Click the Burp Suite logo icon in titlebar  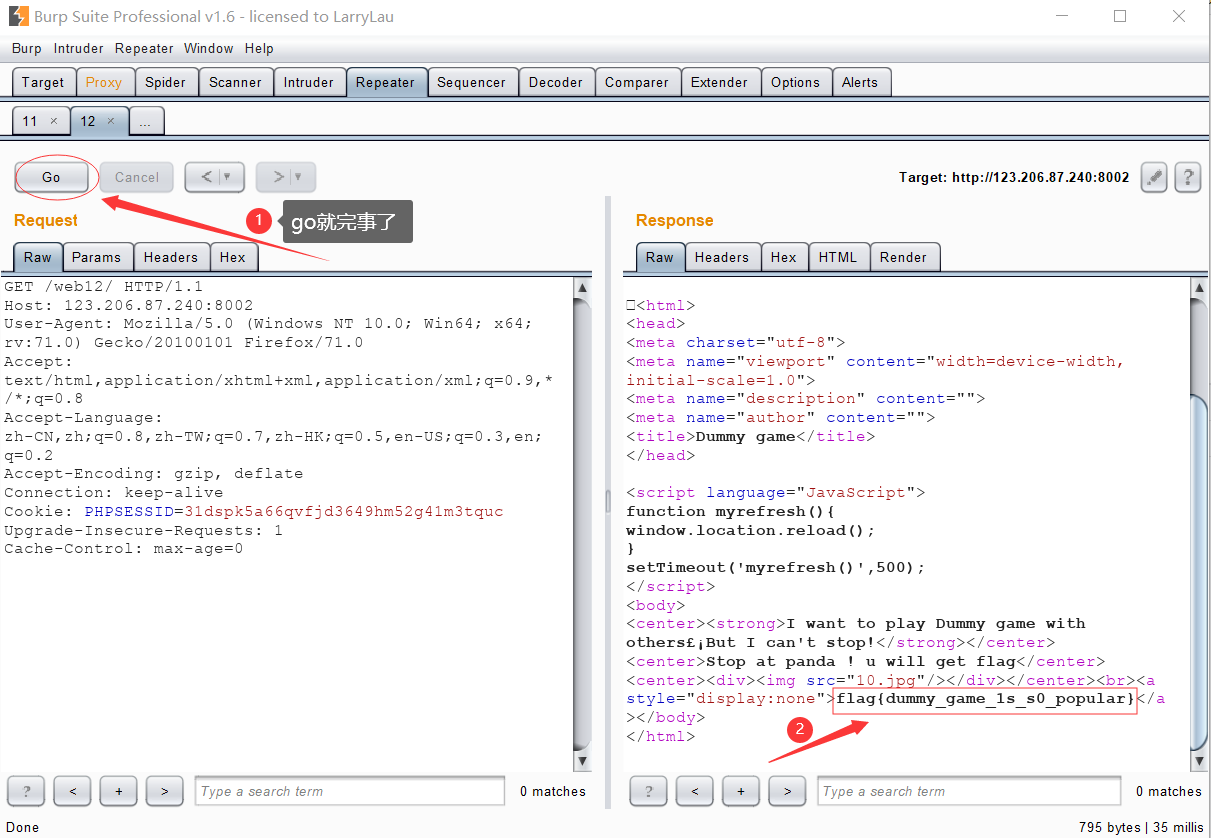click(x=17, y=16)
